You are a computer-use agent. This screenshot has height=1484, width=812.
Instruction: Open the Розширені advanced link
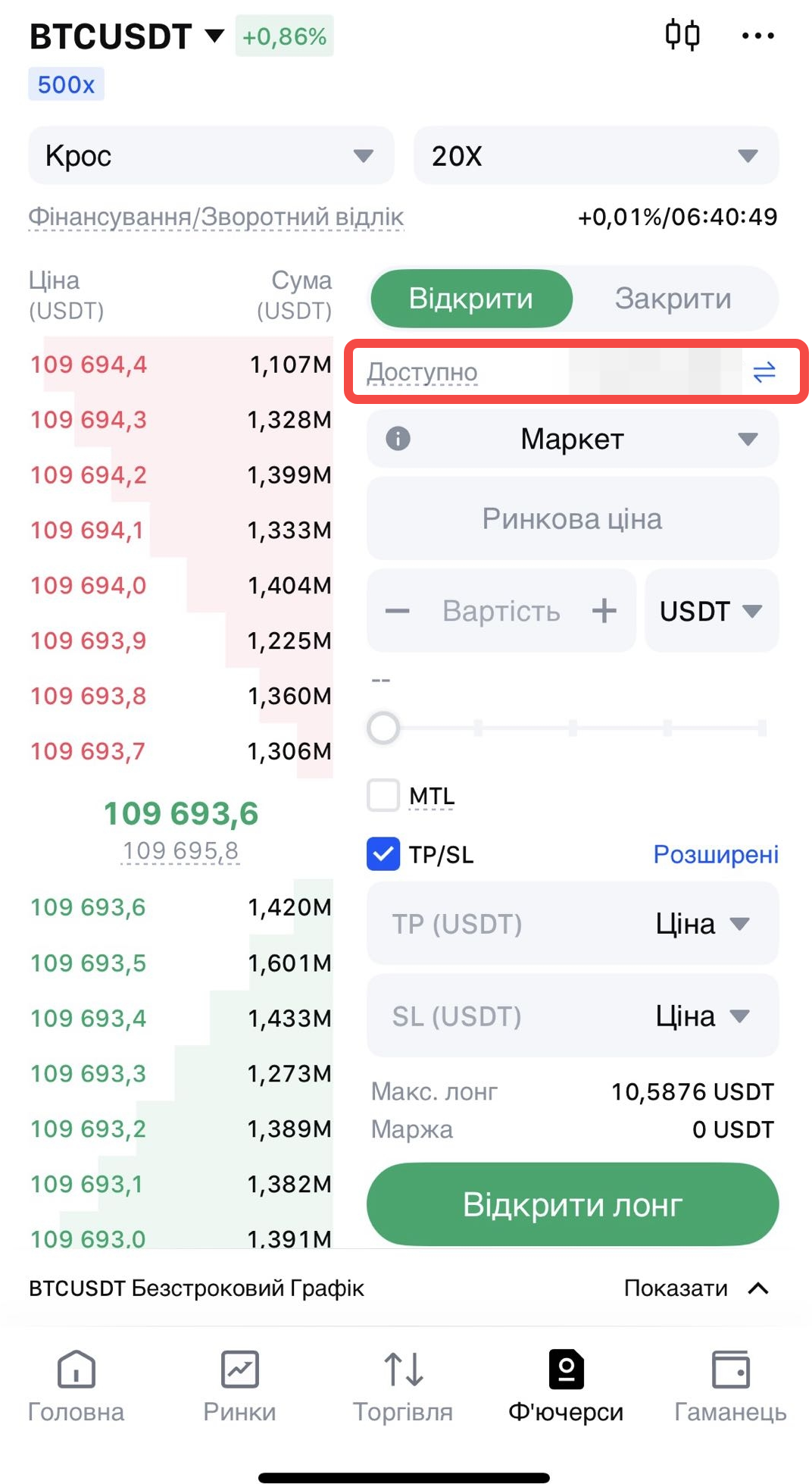click(x=715, y=854)
